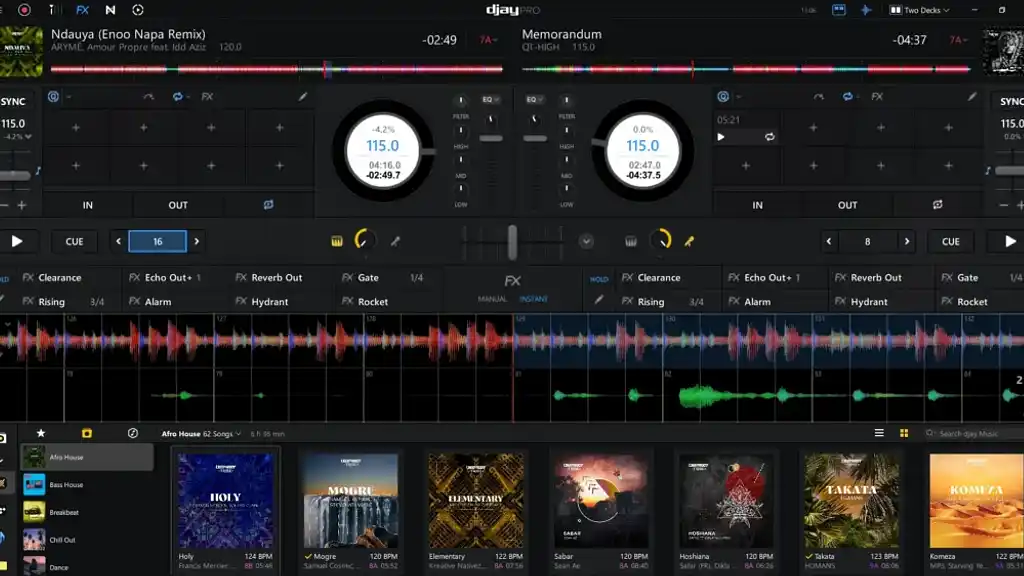Open the right deck key 7A dropdown
The height and width of the screenshot is (576, 1024).
tap(958, 40)
